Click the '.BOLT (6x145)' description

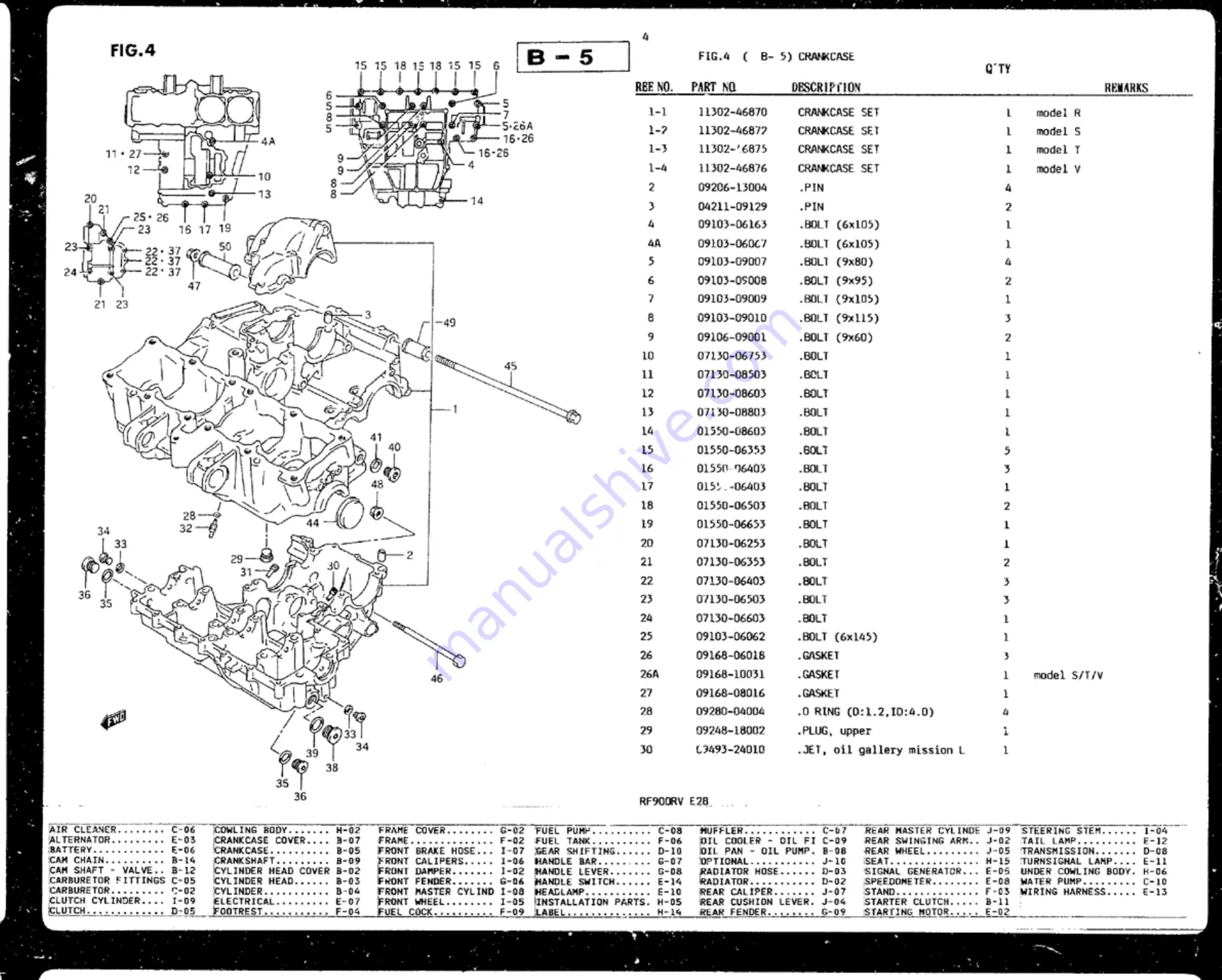[x=838, y=637]
